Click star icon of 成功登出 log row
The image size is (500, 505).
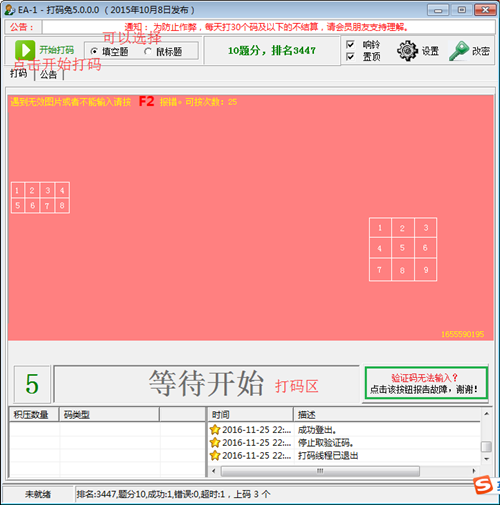[215, 430]
